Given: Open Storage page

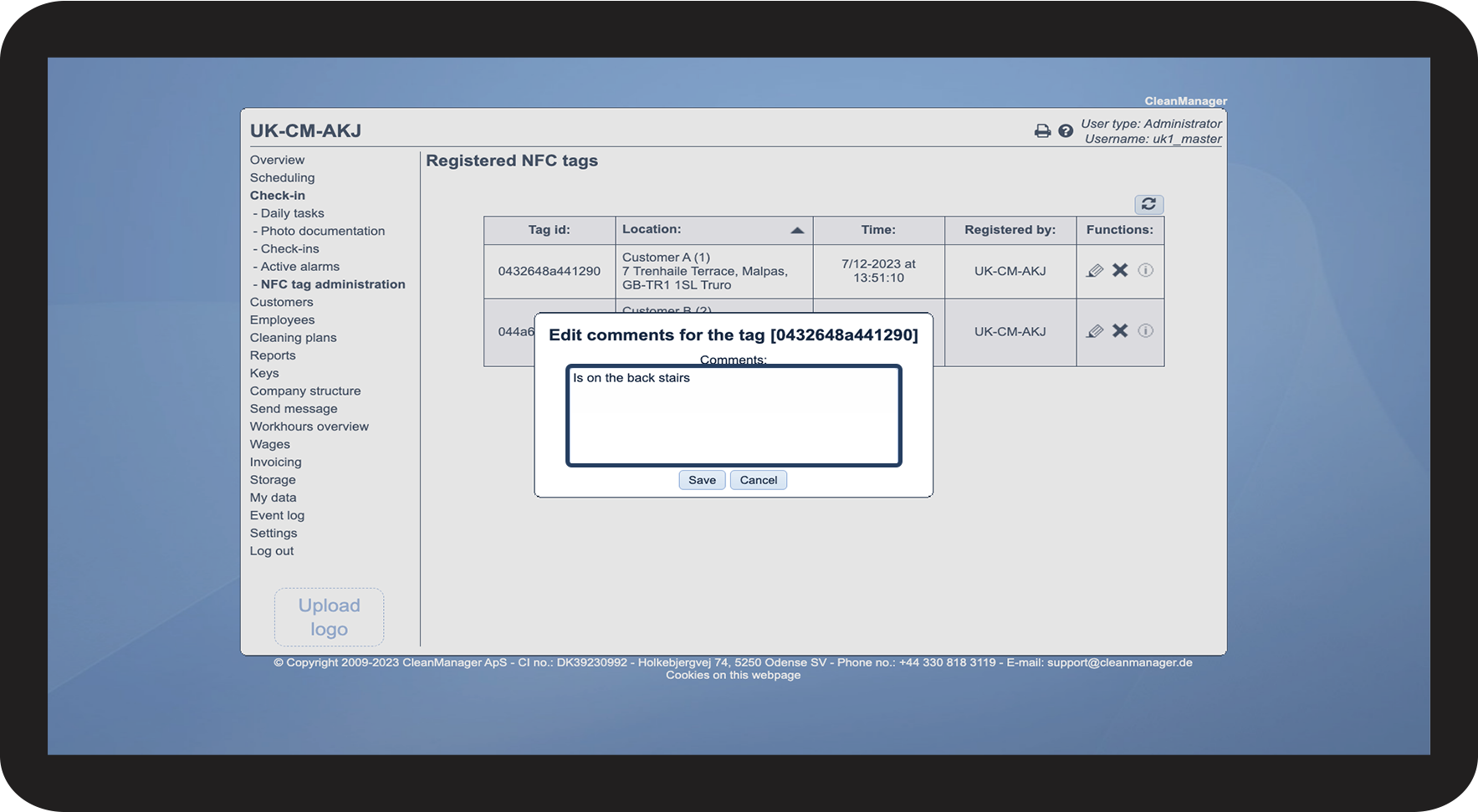Looking at the screenshot, I should 273,479.
